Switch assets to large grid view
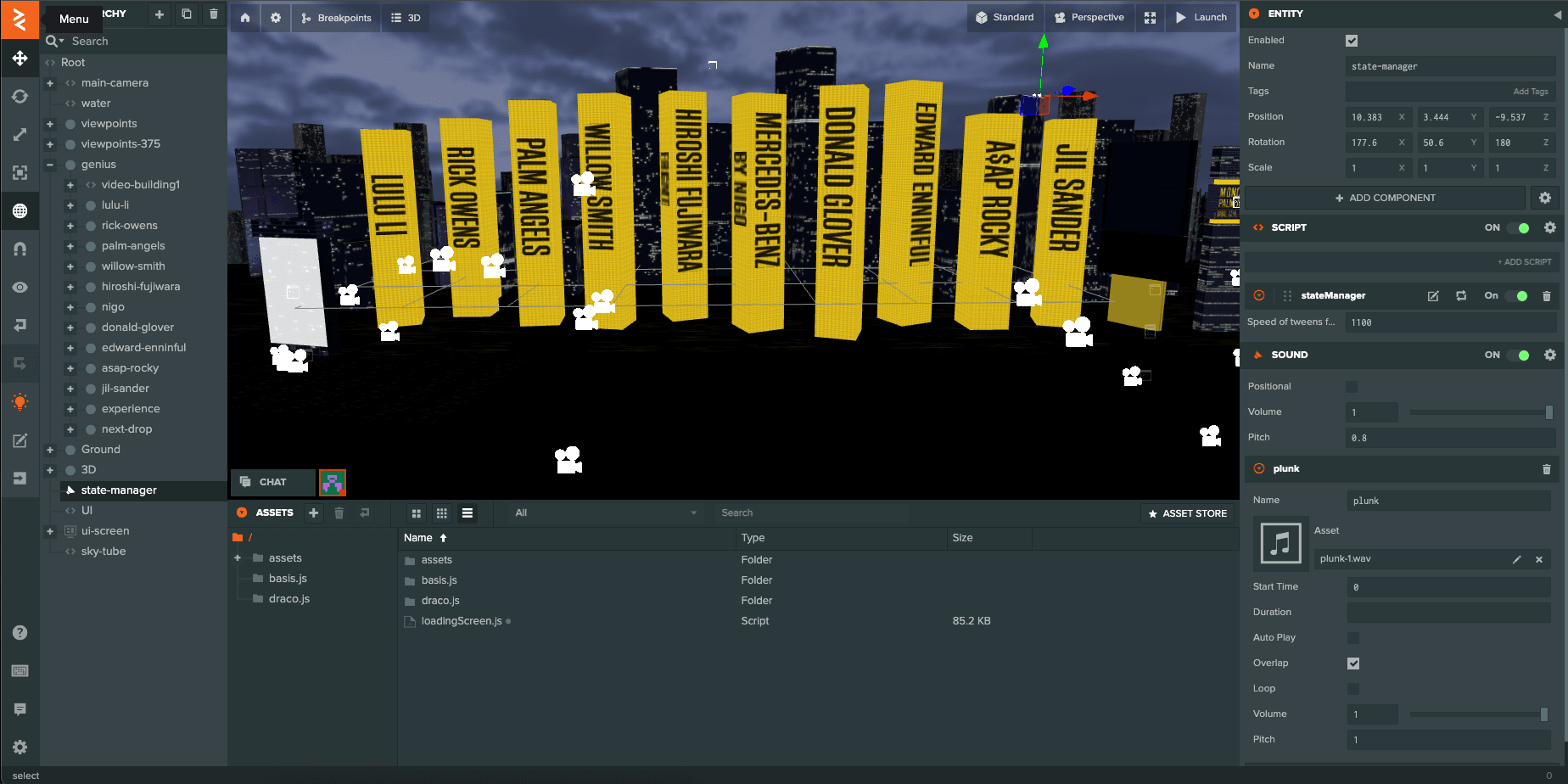 pos(416,513)
